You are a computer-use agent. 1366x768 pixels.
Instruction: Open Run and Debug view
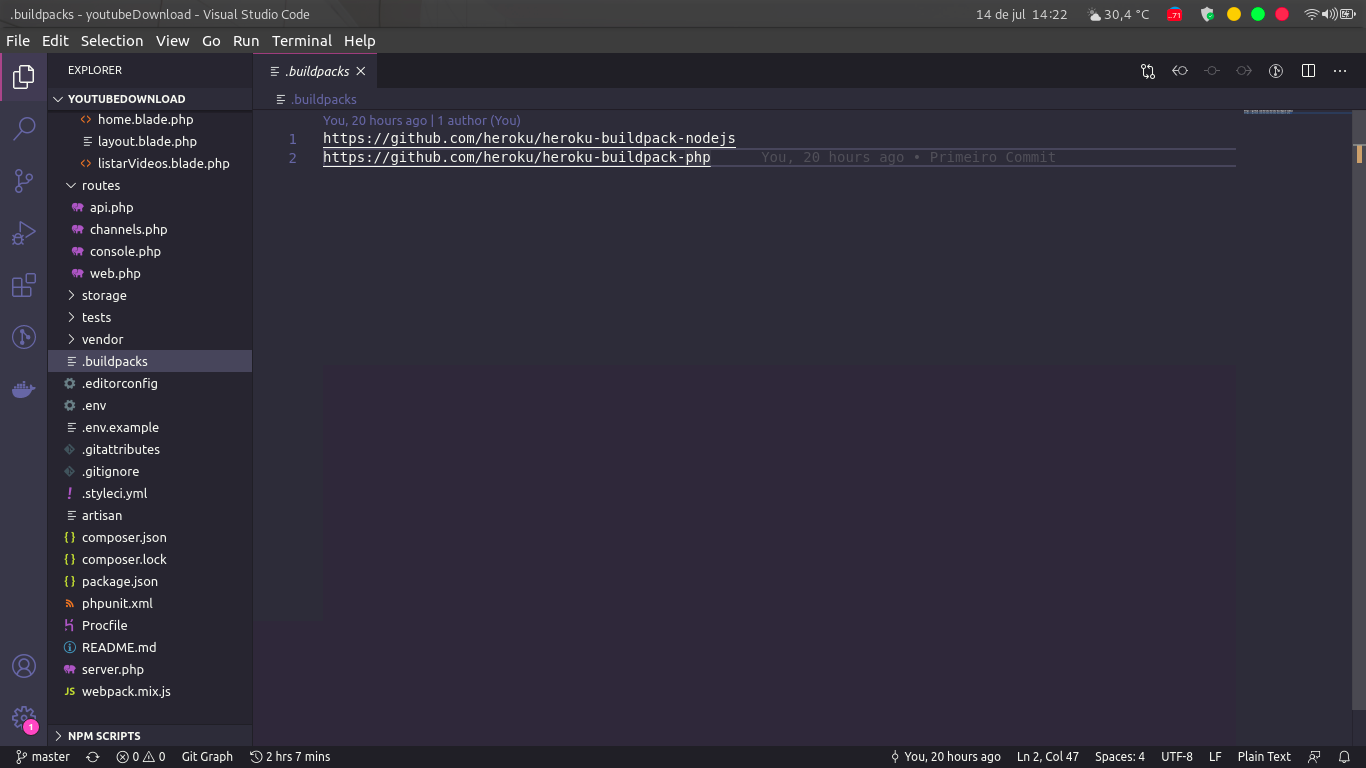tap(24, 233)
